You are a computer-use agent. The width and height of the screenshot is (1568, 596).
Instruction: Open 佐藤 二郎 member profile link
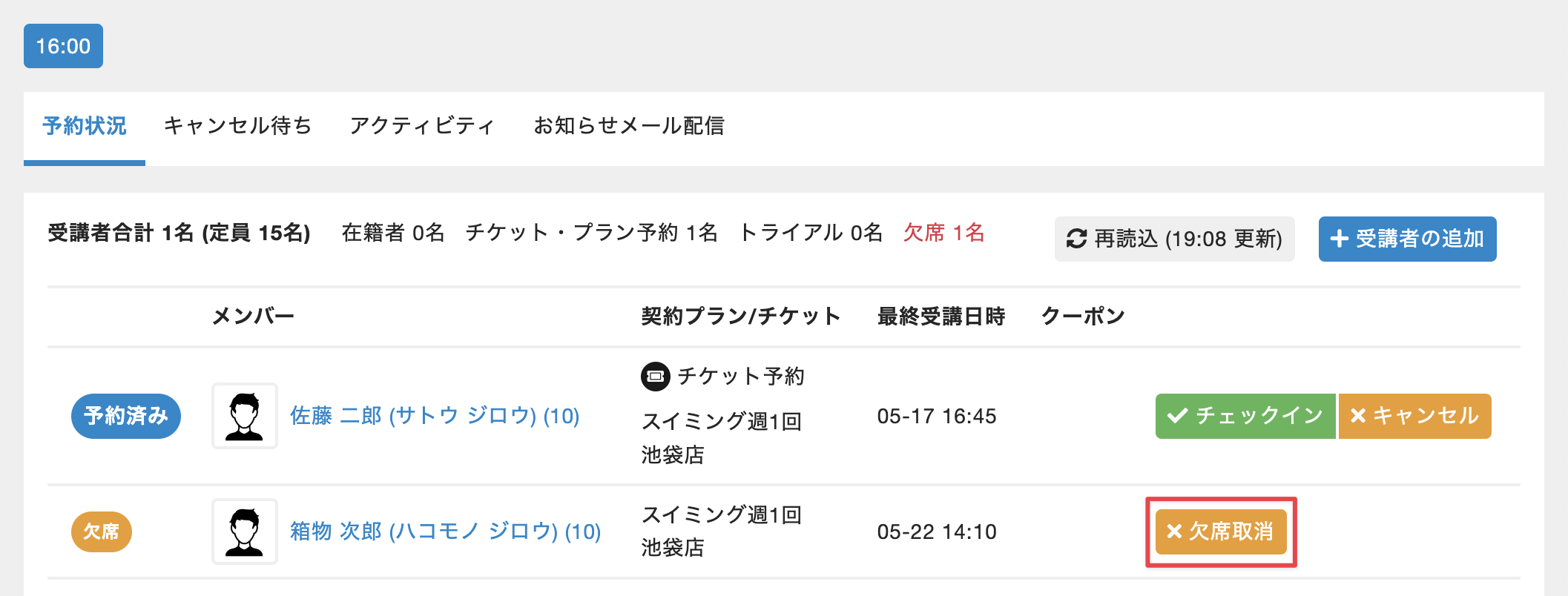click(x=435, y=416)
